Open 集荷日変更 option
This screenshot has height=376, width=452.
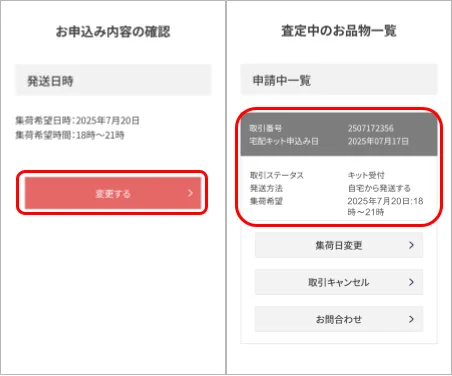click(339, 245)
